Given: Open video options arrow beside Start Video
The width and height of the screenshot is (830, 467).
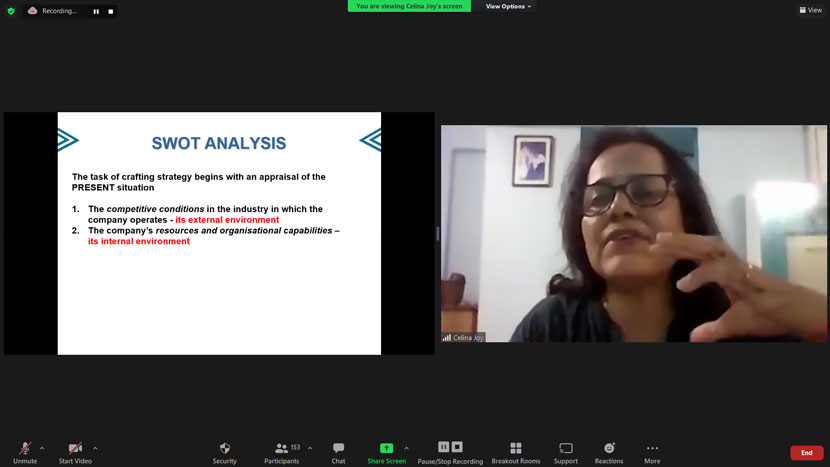Looking at the screenshot, I should (95, 448).
